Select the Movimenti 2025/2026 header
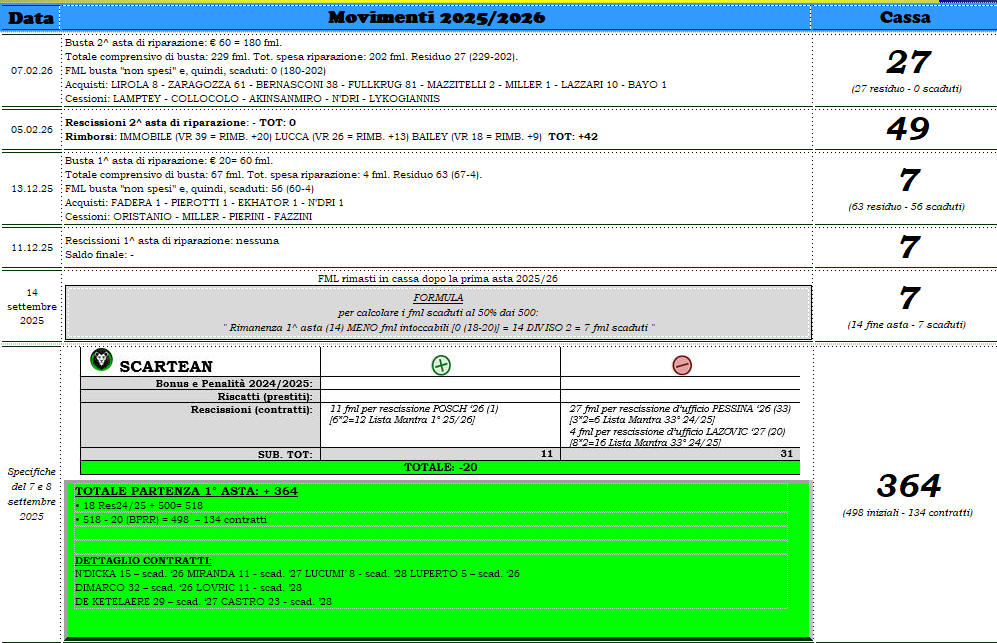The height and width of the screenshot is (643, 997). (435, 18)
